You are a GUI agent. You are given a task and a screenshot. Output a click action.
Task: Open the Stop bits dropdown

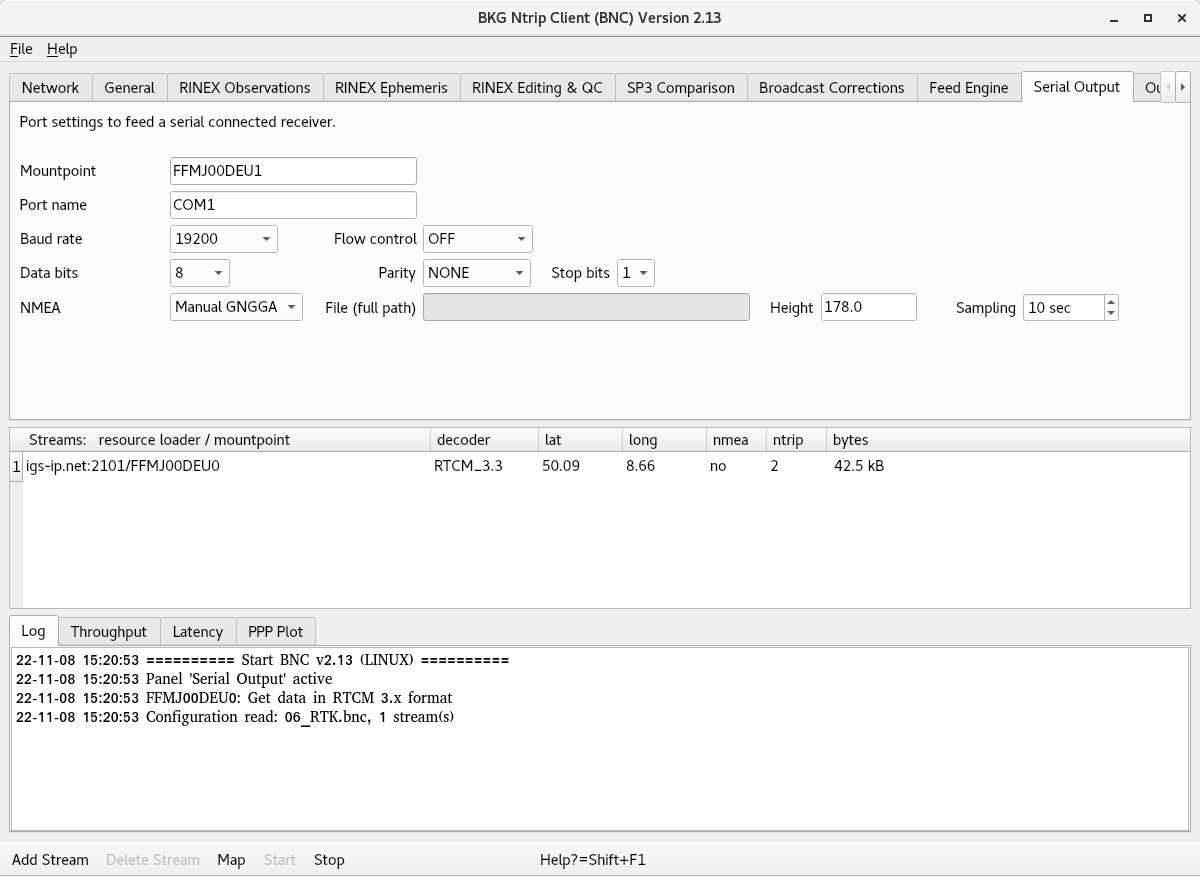[x=635, y=273]
